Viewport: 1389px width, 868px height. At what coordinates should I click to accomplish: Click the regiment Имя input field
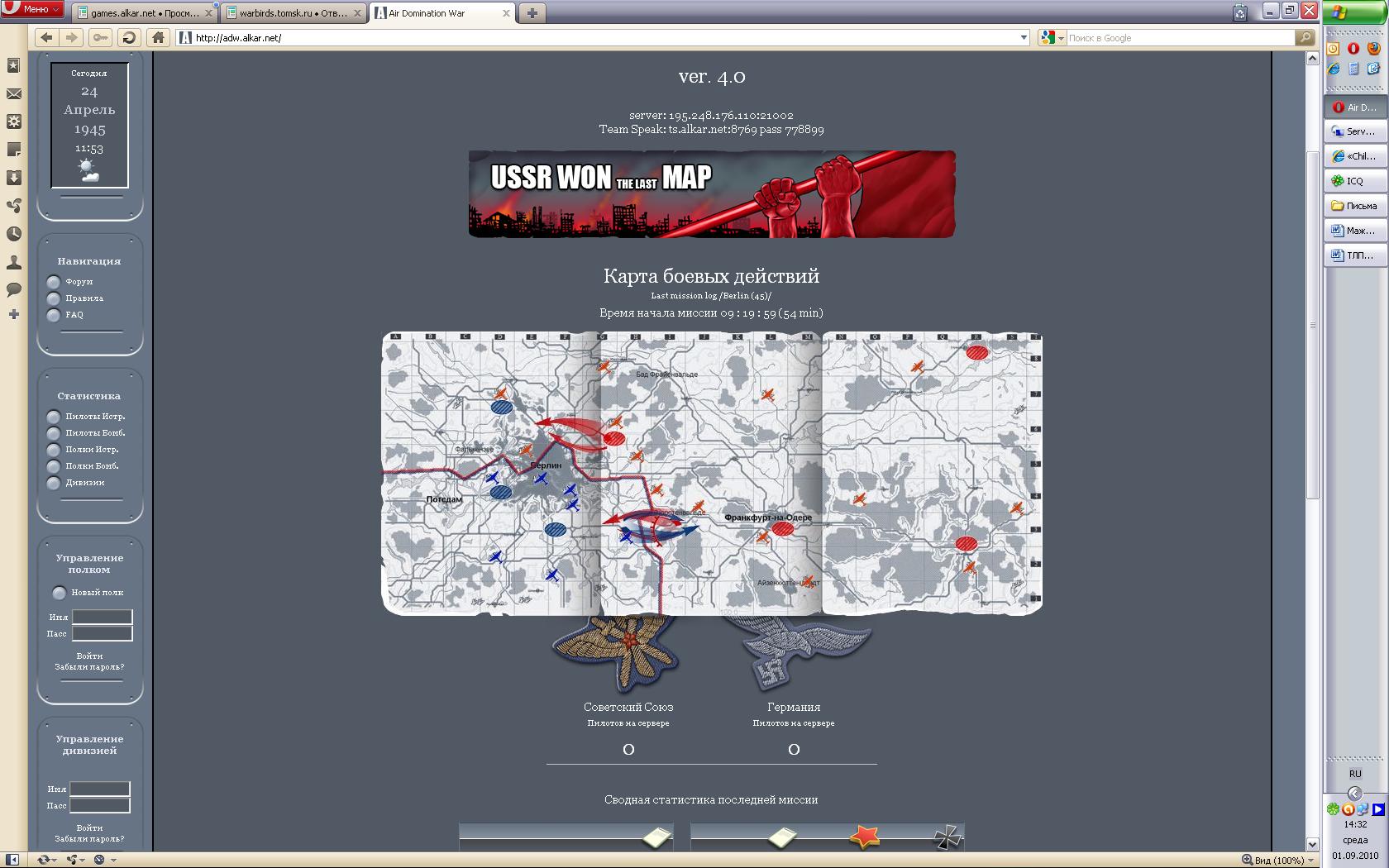(102, 617)
